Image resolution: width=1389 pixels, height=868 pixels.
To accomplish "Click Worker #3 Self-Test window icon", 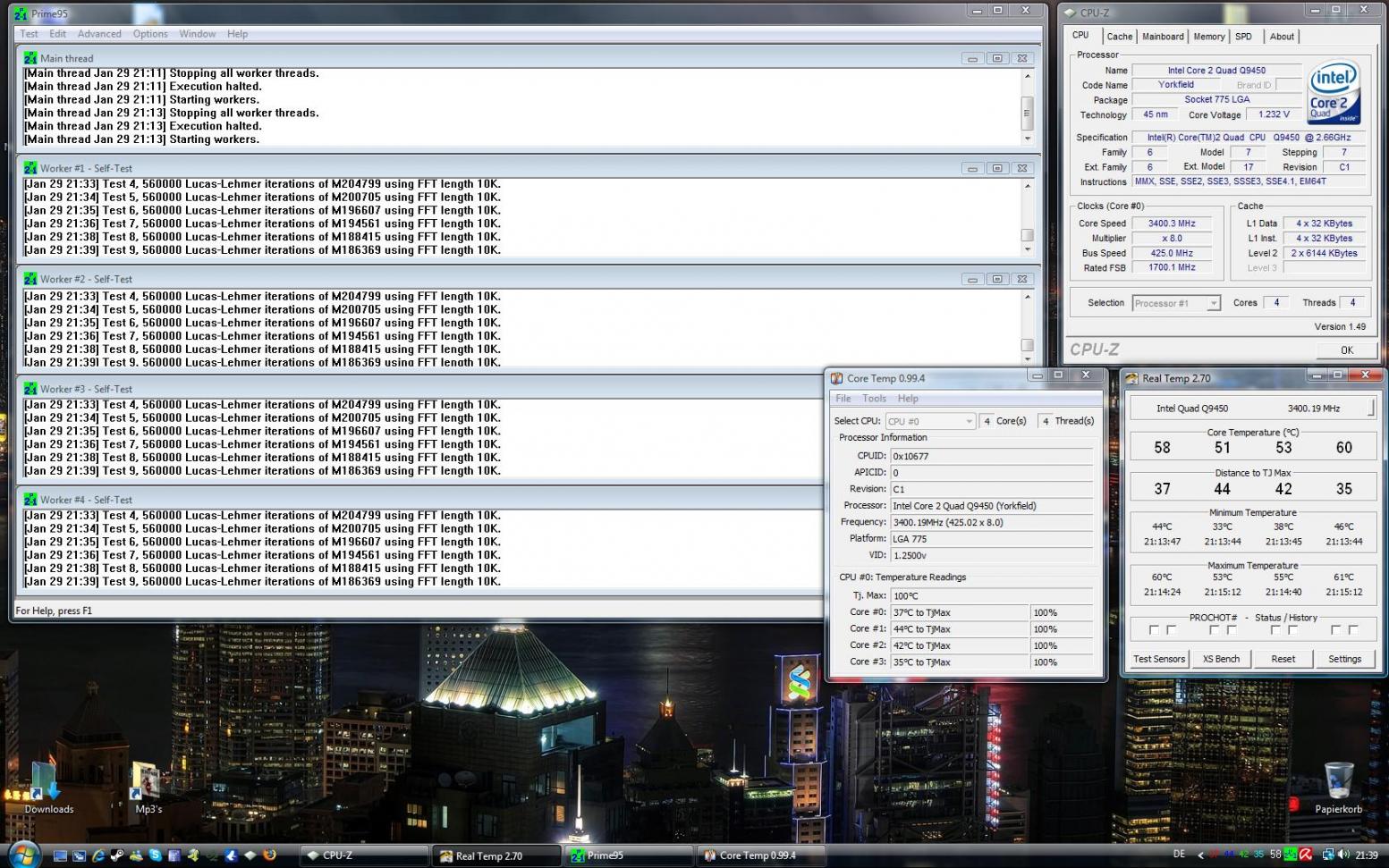I will click(x=30, y=389).
